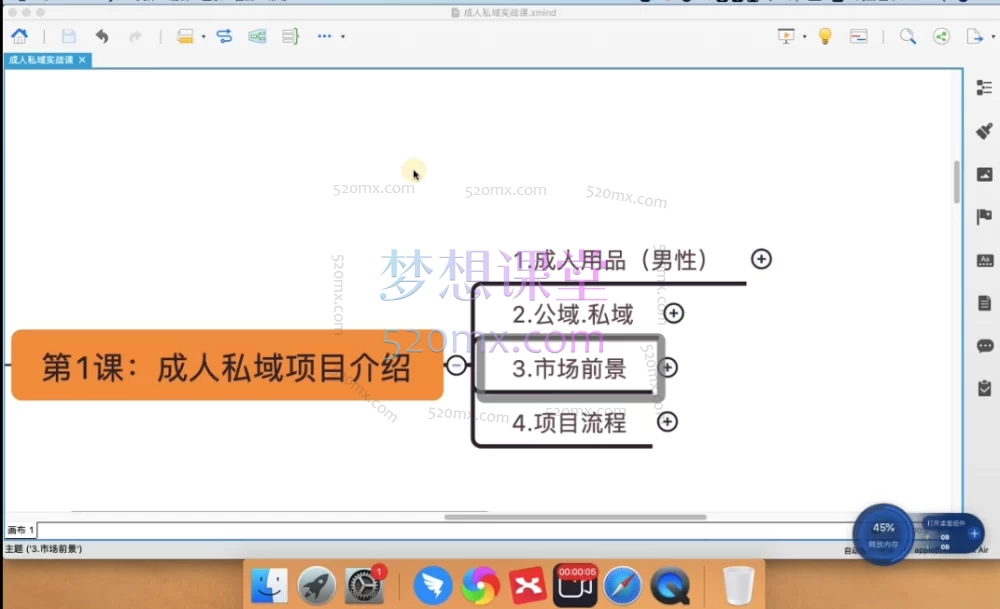This screenshot has height=609, width=1000.
Task: Expand the 2.公域.私域 subtopic
Action: (x=674, y=313)
